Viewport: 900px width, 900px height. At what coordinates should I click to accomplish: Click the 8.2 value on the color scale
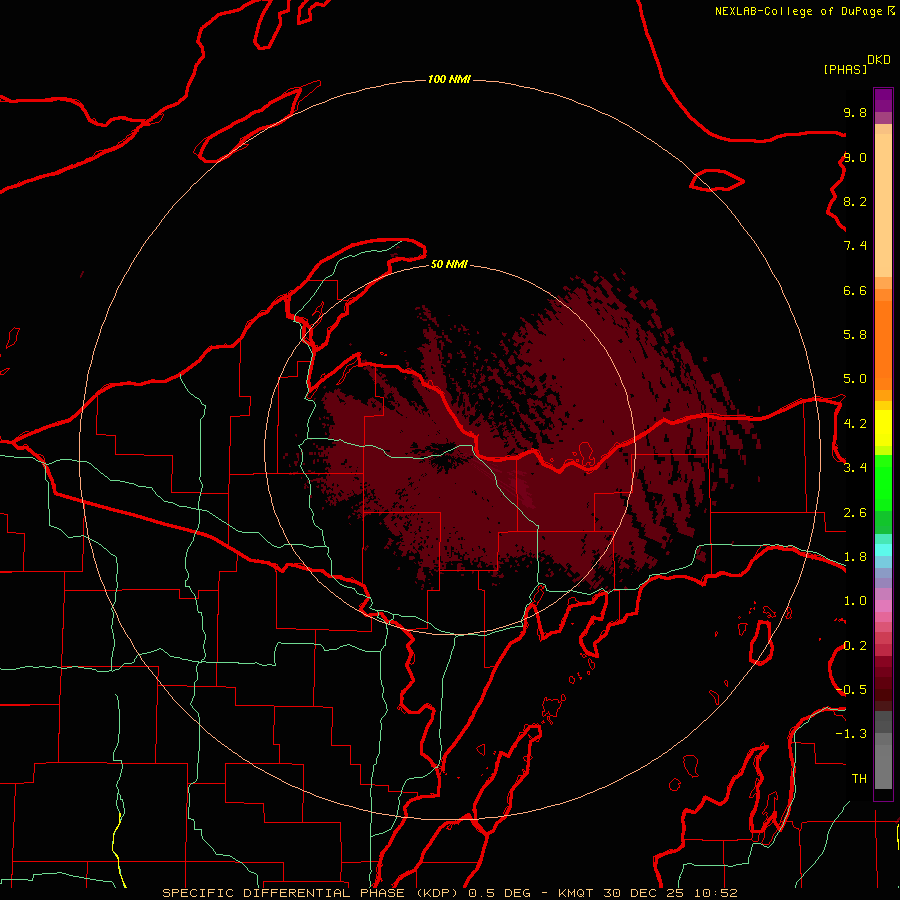855,201
